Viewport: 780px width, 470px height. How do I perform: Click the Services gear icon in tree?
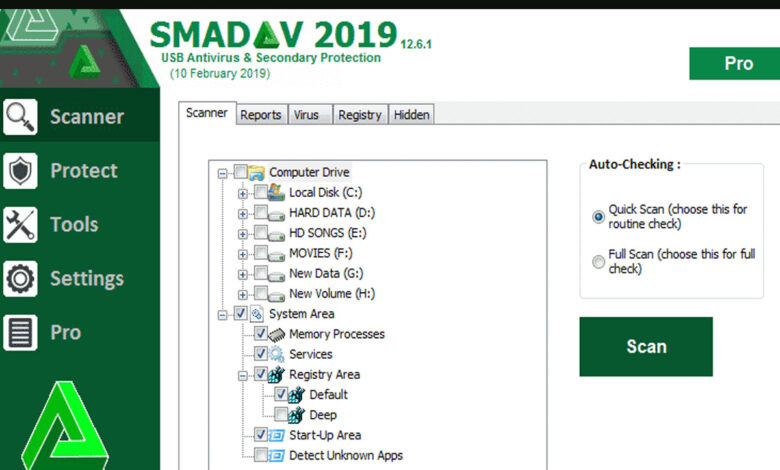277,354
